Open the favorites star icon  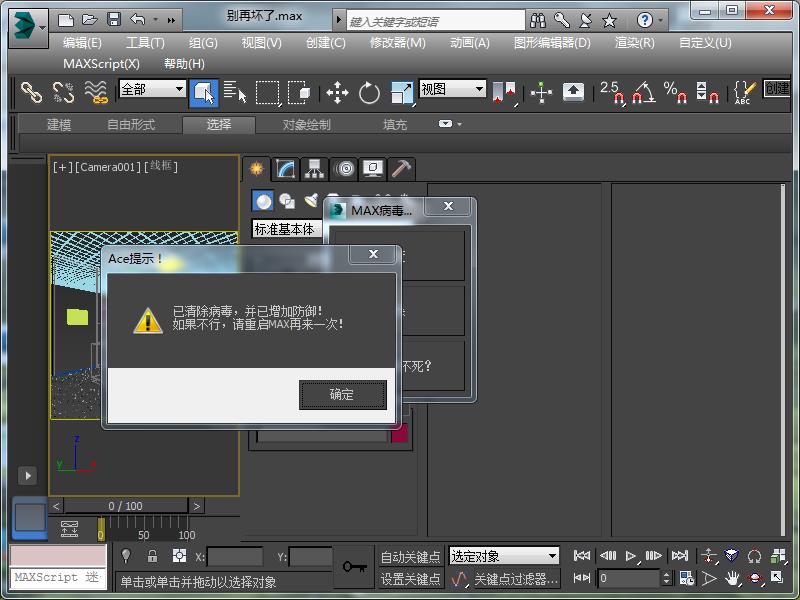tap(609, 21)
